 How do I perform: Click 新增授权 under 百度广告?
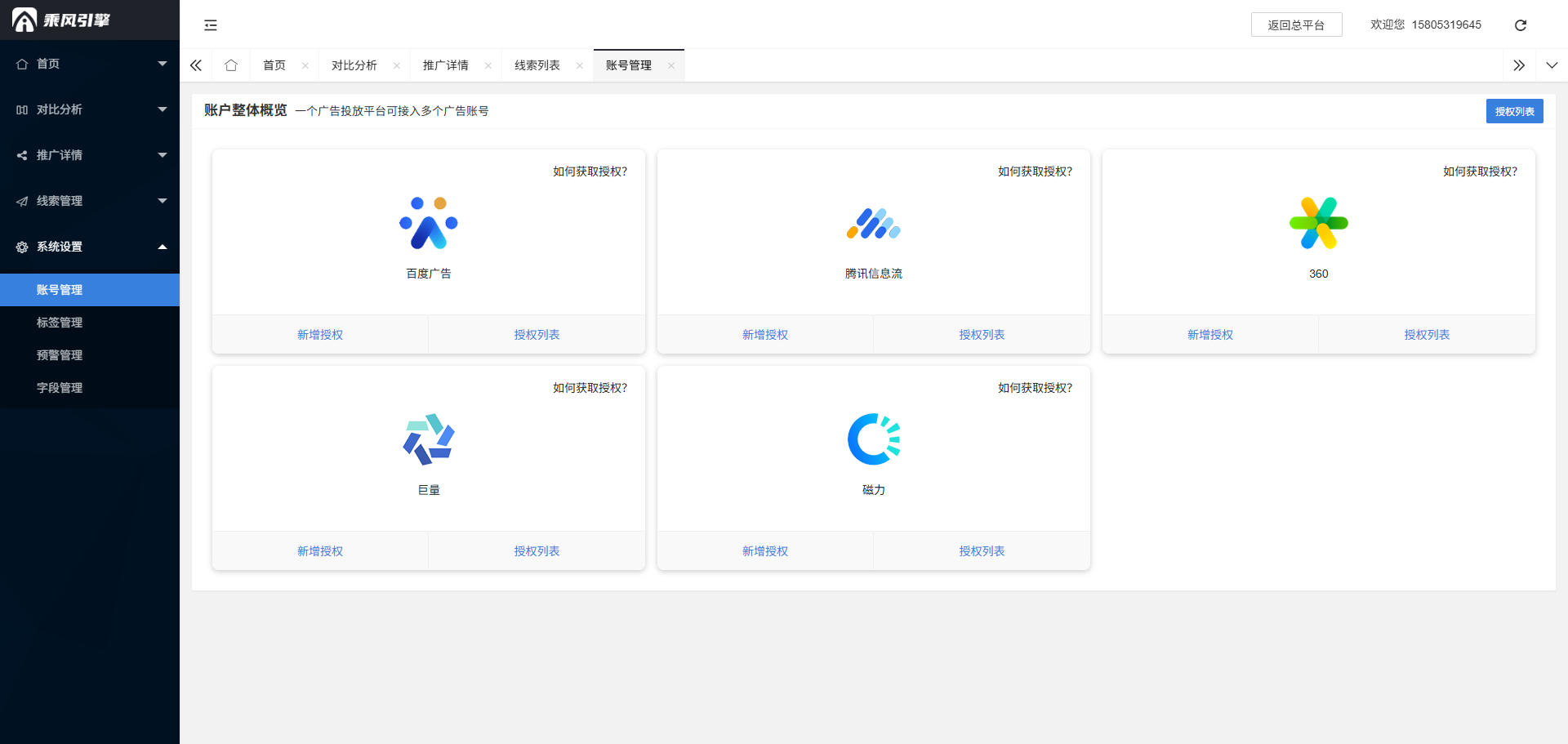320,335
